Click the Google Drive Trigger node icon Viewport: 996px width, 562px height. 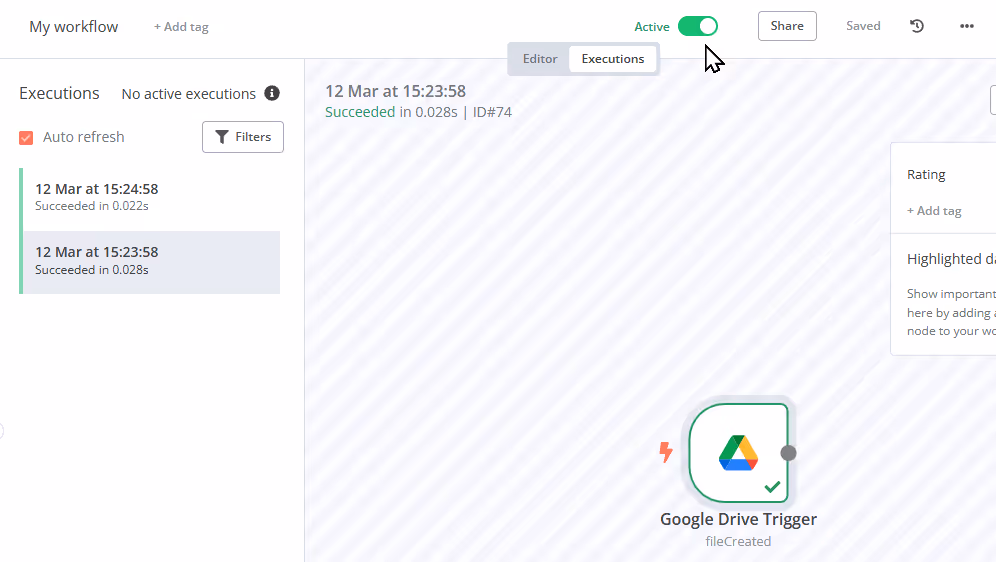[x=738, y=453]
